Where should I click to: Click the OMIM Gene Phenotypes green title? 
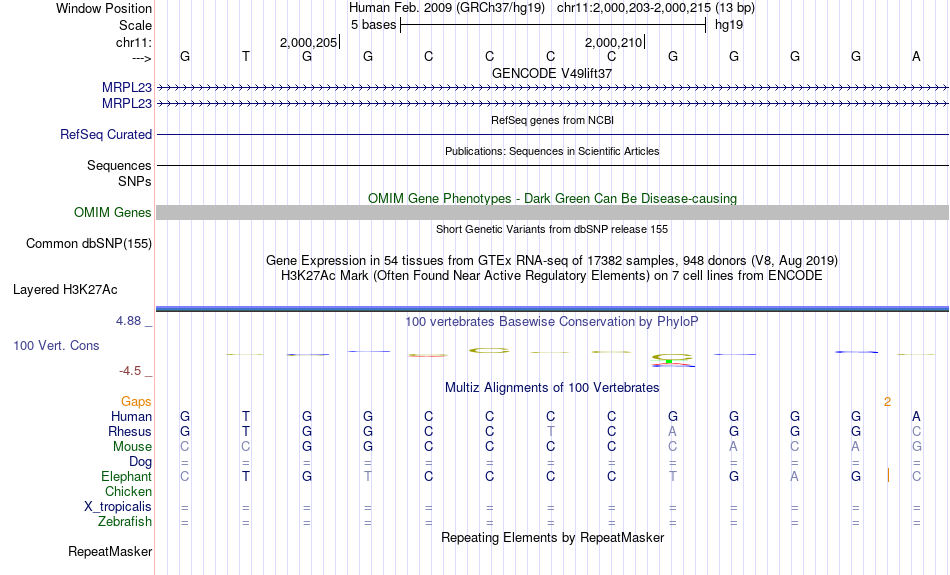(x=552, y=198)
